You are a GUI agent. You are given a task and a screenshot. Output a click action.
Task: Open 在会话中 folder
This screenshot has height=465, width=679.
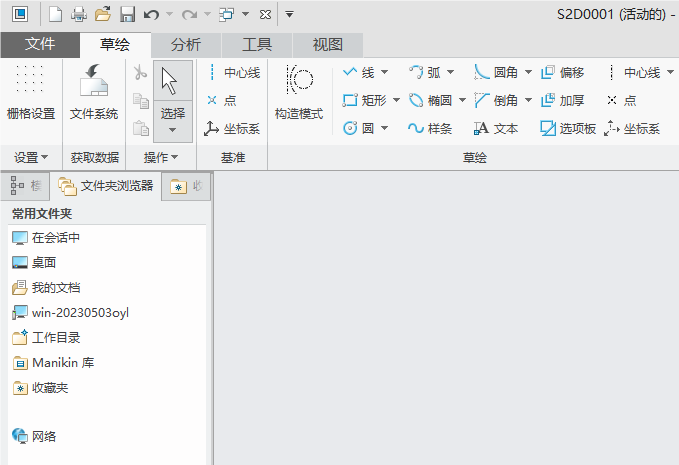pyautogui.click(x=46, y=238)
